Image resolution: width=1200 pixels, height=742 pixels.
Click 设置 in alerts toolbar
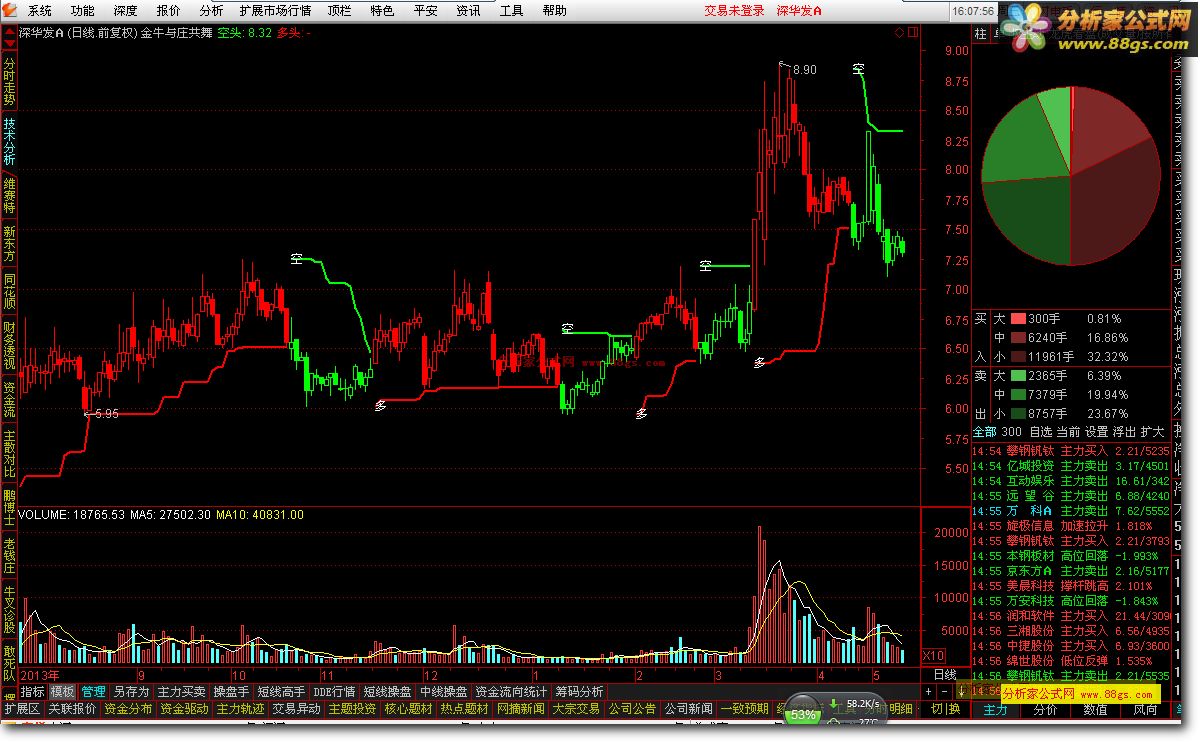[1097, 432]
